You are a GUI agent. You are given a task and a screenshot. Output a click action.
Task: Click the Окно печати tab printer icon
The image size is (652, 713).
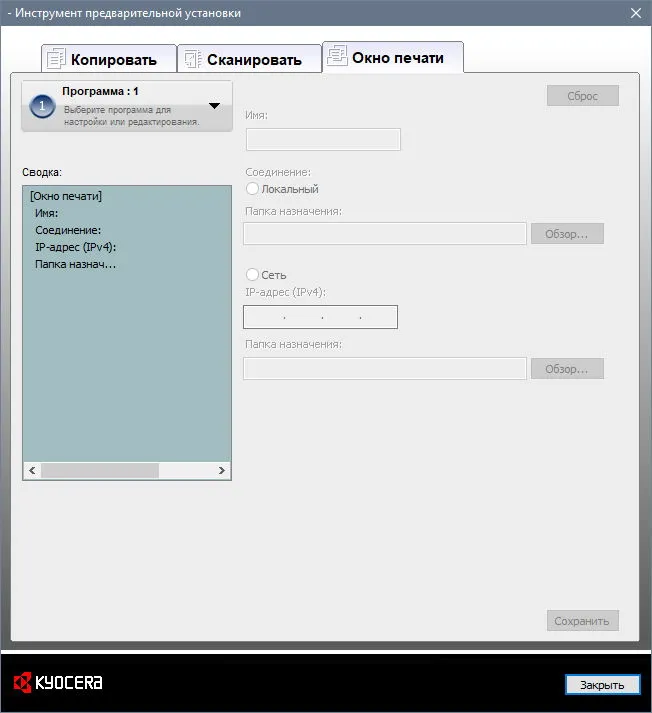pyautogui.click(x=337, y=55)
